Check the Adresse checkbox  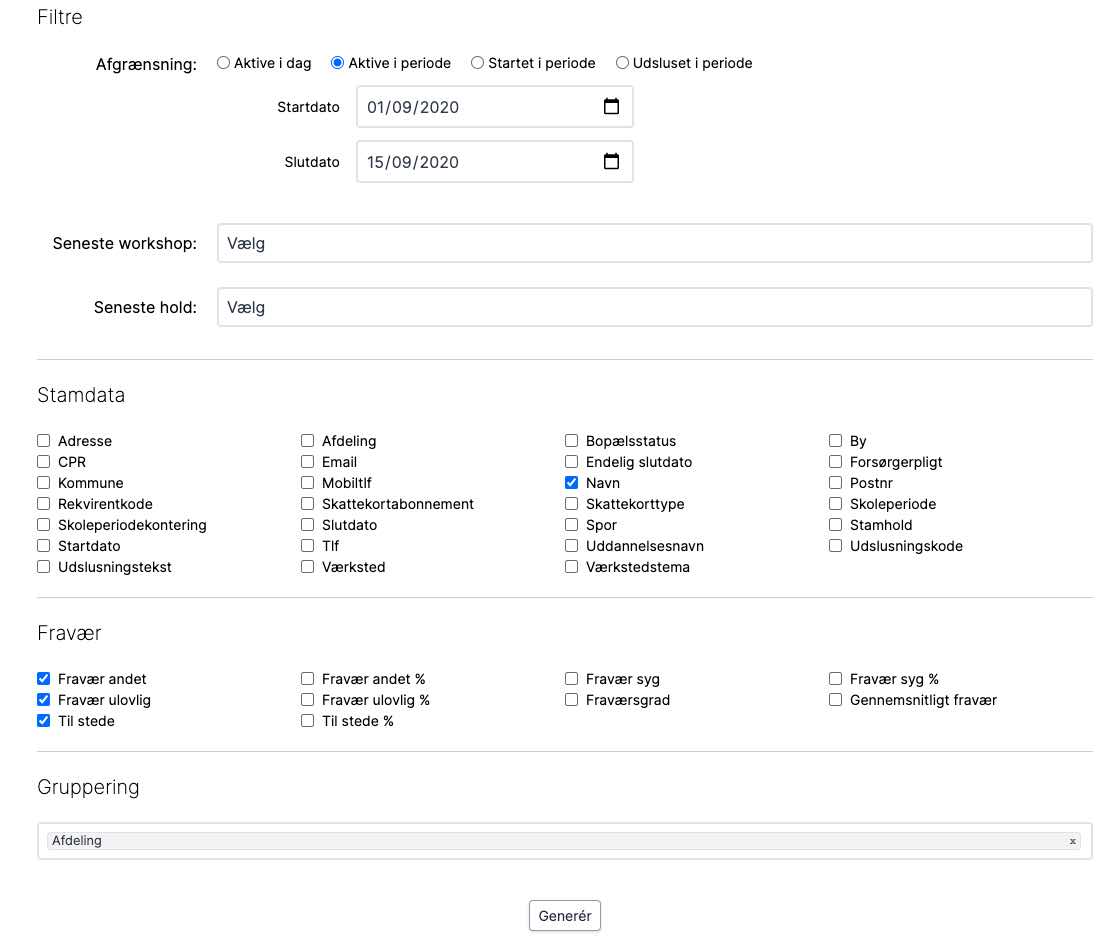[x=43, y=440]
